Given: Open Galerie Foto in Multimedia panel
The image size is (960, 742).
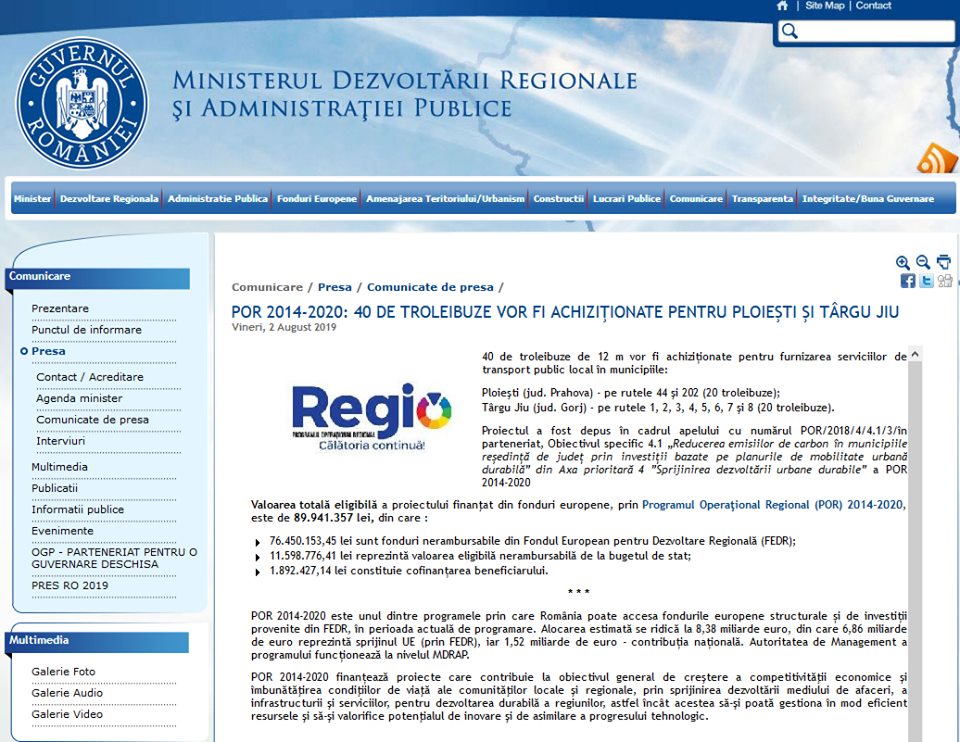Looking at the screenshot, I should click(64, 671).
